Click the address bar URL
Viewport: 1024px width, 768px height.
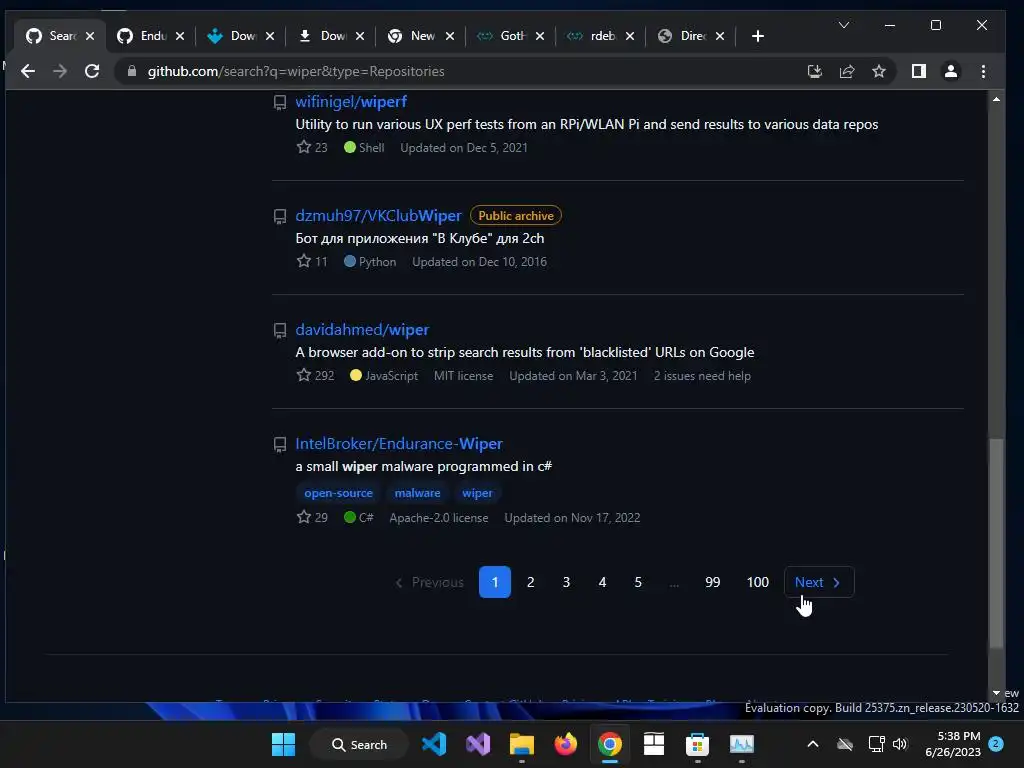click(296, 71)
